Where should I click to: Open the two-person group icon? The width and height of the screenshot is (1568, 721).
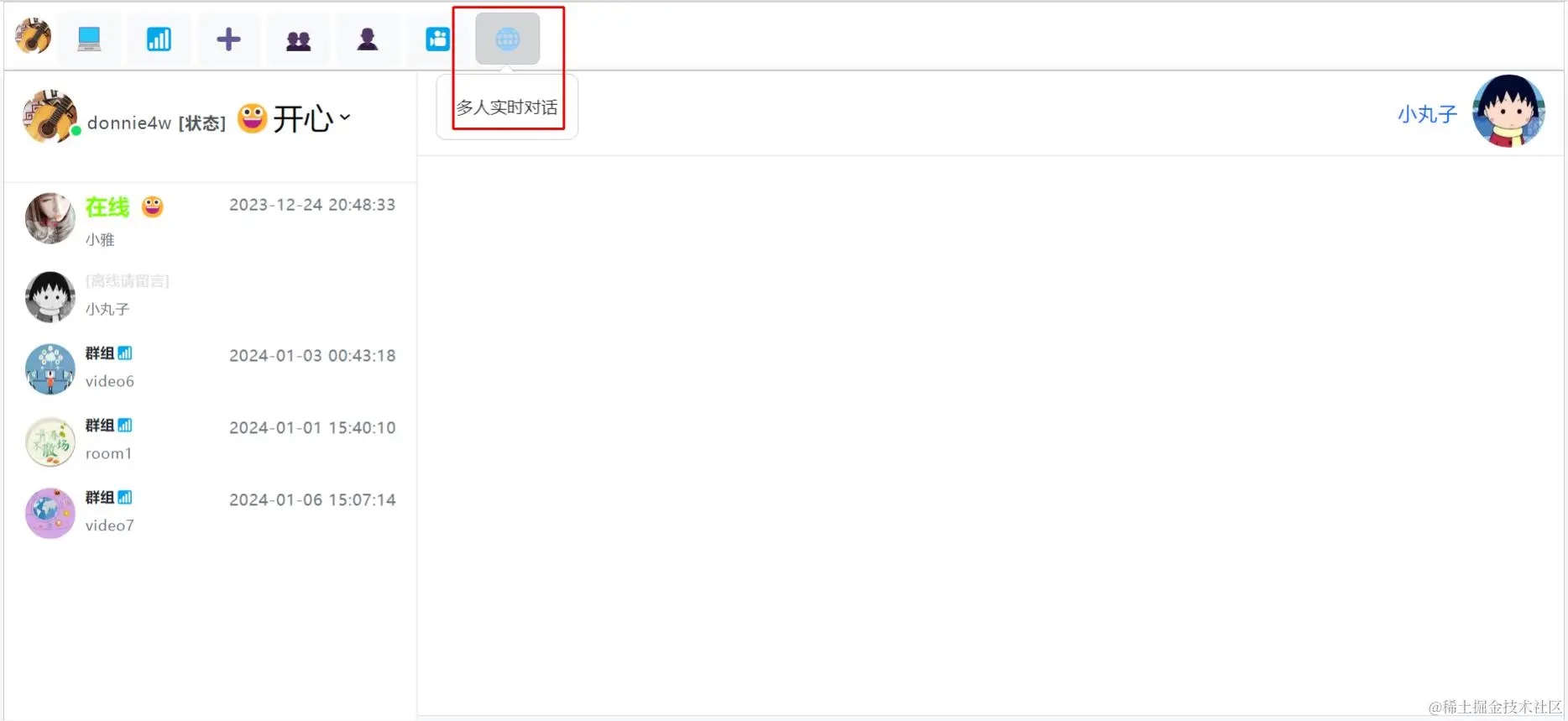click(298, 39)
